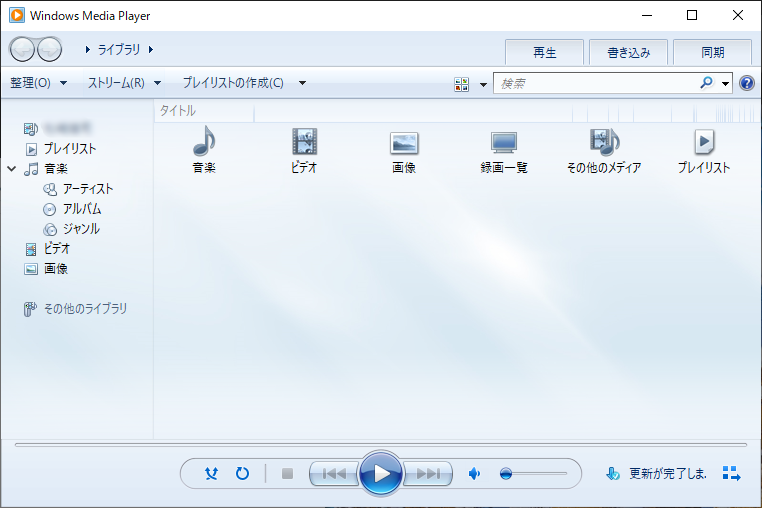Toggle shuffle playback mode
Image resolution: width=762 pixels, height=508 pixels.
click(x=211, y=474)
